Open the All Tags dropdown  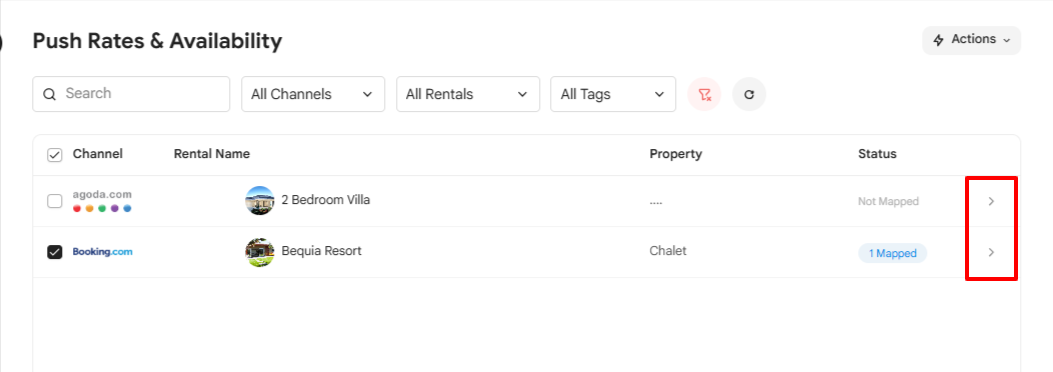(613, 94)
